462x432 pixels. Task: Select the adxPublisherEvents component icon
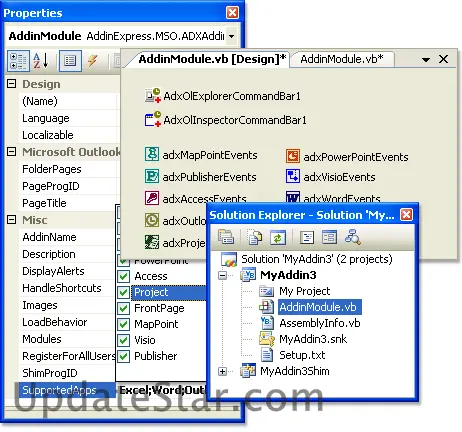coord(152,176)
